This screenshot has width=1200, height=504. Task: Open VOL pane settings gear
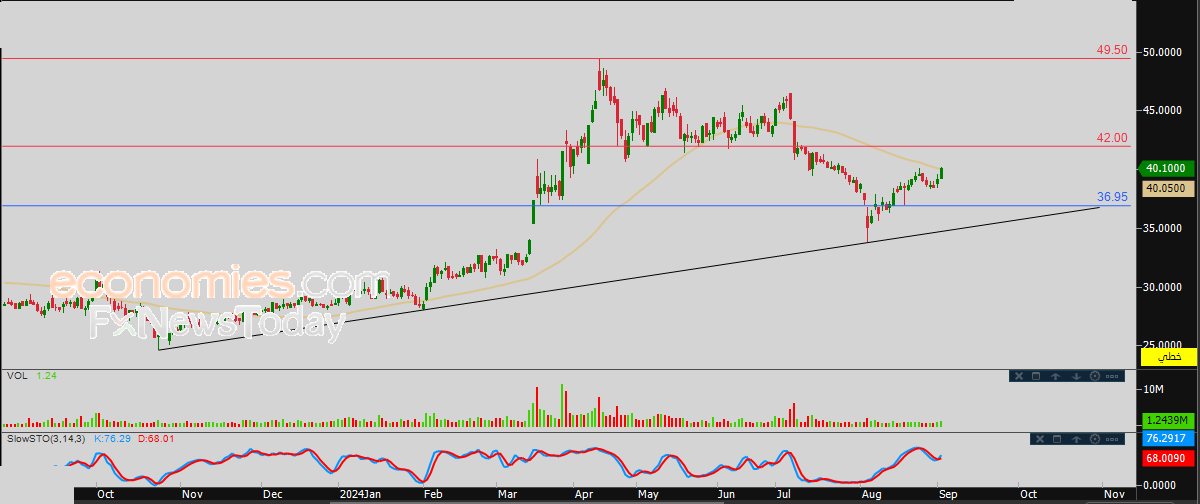1095,376
